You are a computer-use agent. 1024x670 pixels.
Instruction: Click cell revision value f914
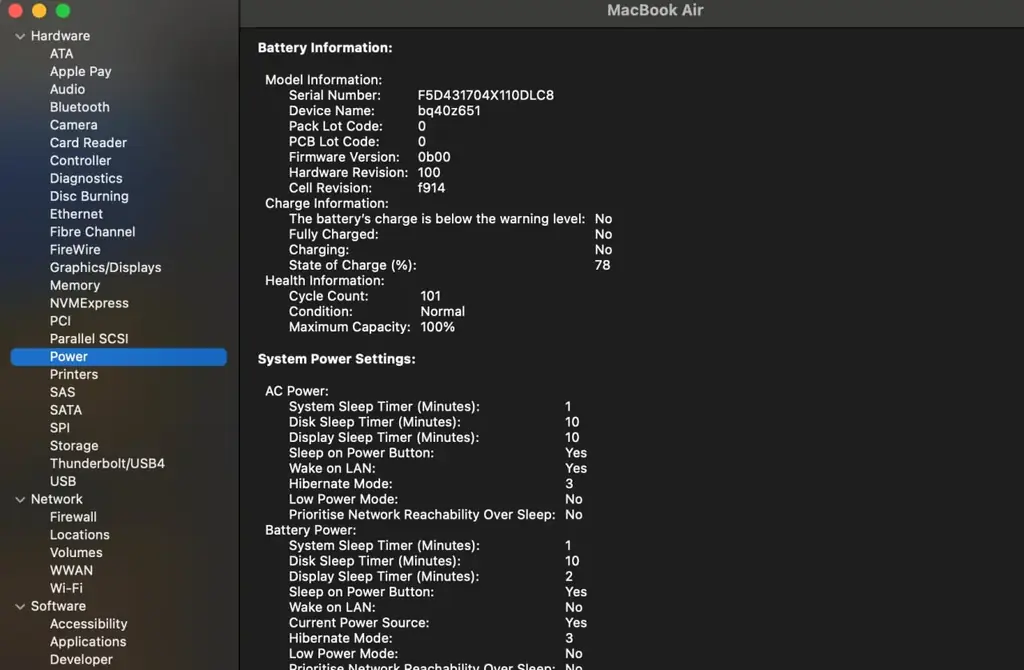(431, 188)
